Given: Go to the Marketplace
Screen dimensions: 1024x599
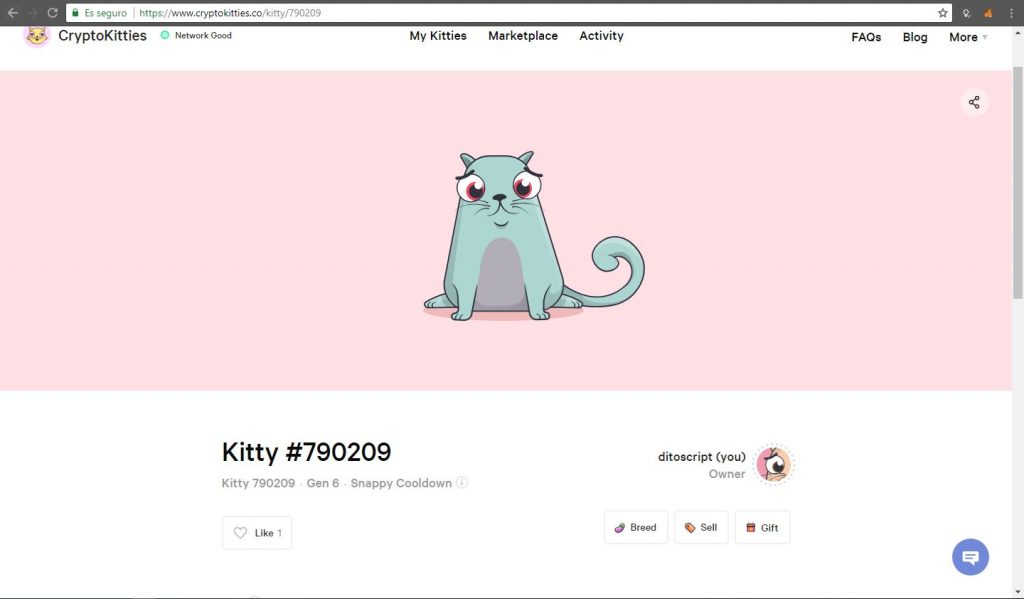Looking at the screenshot, I should point(522,36).
